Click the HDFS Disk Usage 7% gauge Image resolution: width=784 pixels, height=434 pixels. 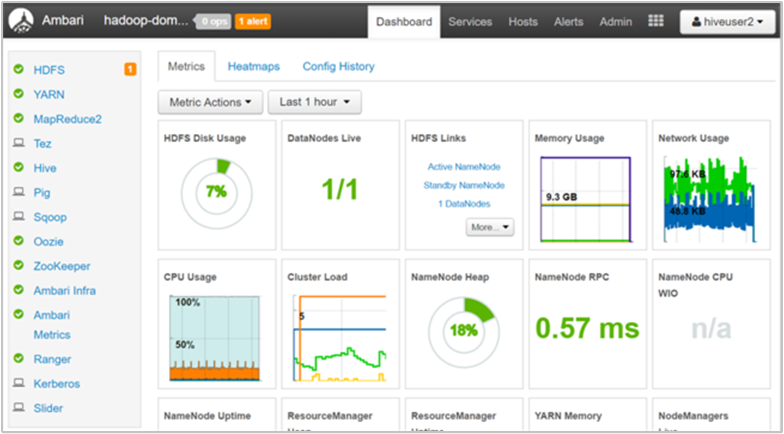point(216,193)
